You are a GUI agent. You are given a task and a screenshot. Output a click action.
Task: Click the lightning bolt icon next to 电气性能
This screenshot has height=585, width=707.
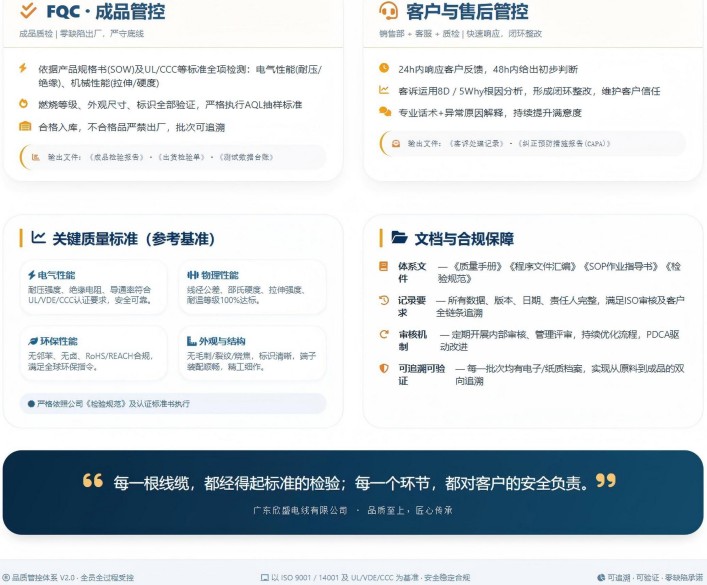(x=31, y=275)
